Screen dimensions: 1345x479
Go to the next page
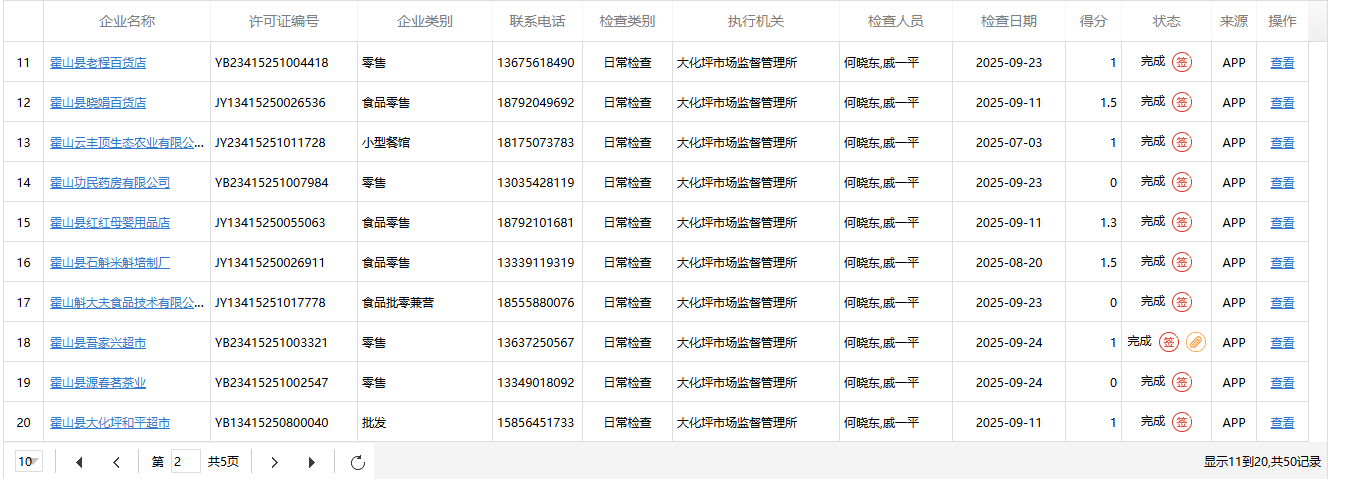click(x=275, y=462)
